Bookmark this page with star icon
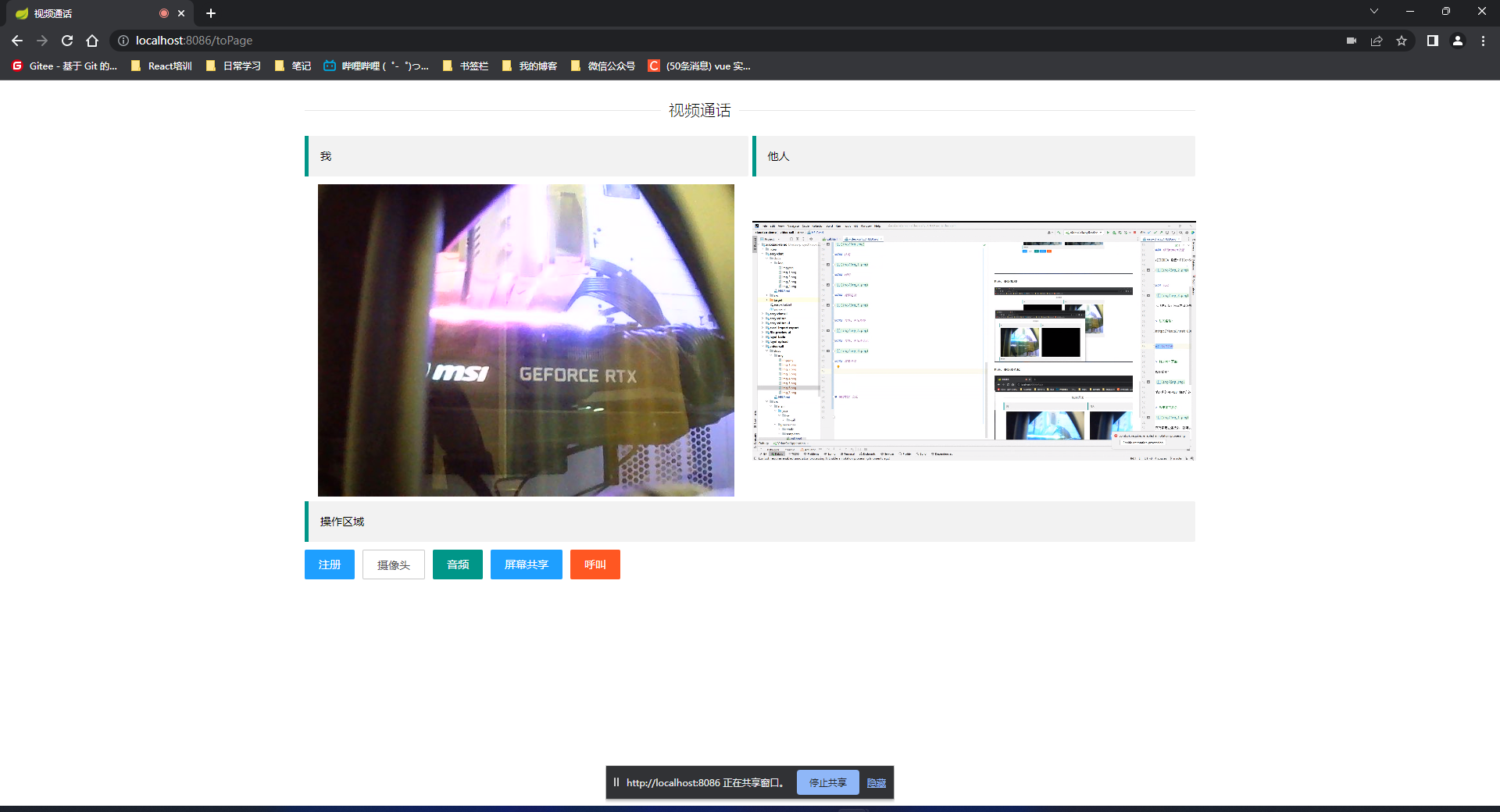 1402,41
